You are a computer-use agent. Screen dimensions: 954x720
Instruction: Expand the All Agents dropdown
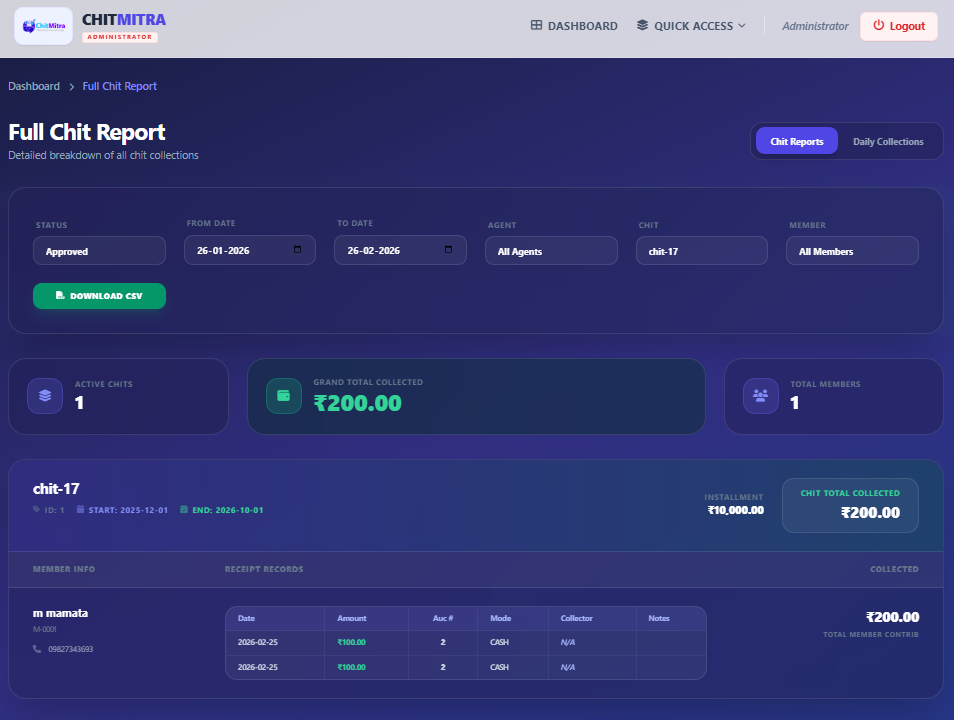point(551,251)
